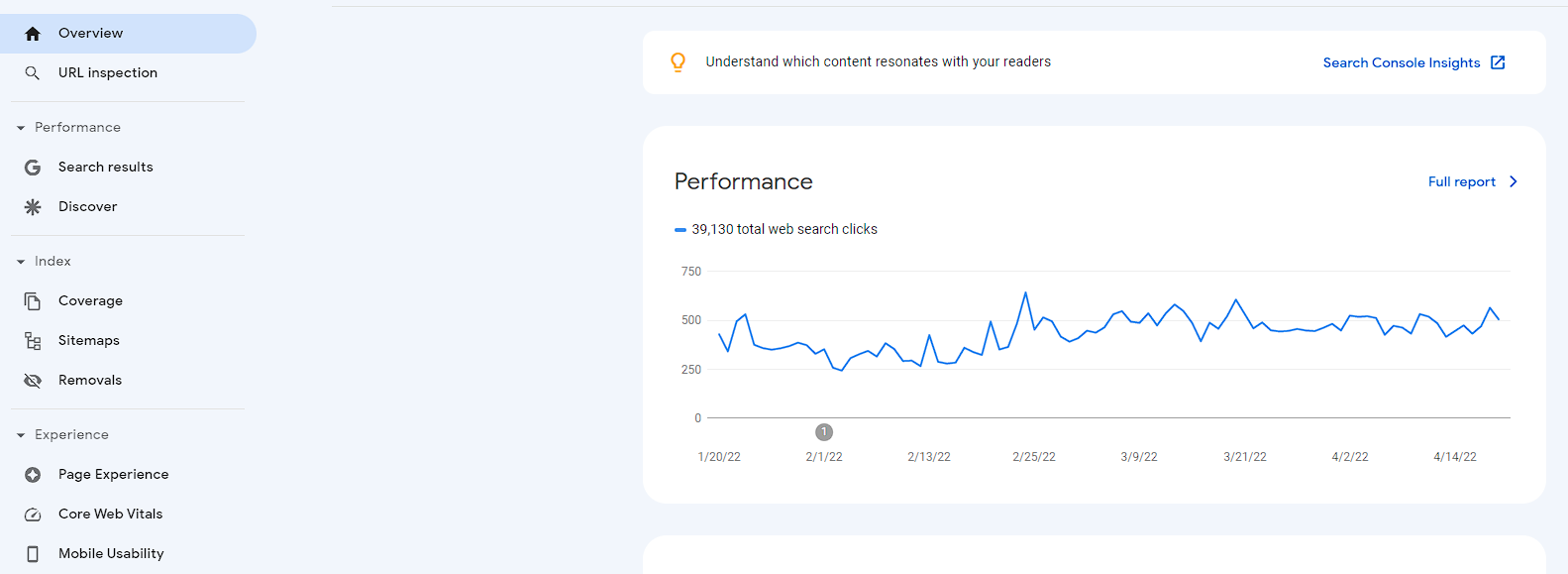This screenshot has height=574, width=1568.
Task: Collapse the Index sidebar section
Action: [x=21, y=262]
